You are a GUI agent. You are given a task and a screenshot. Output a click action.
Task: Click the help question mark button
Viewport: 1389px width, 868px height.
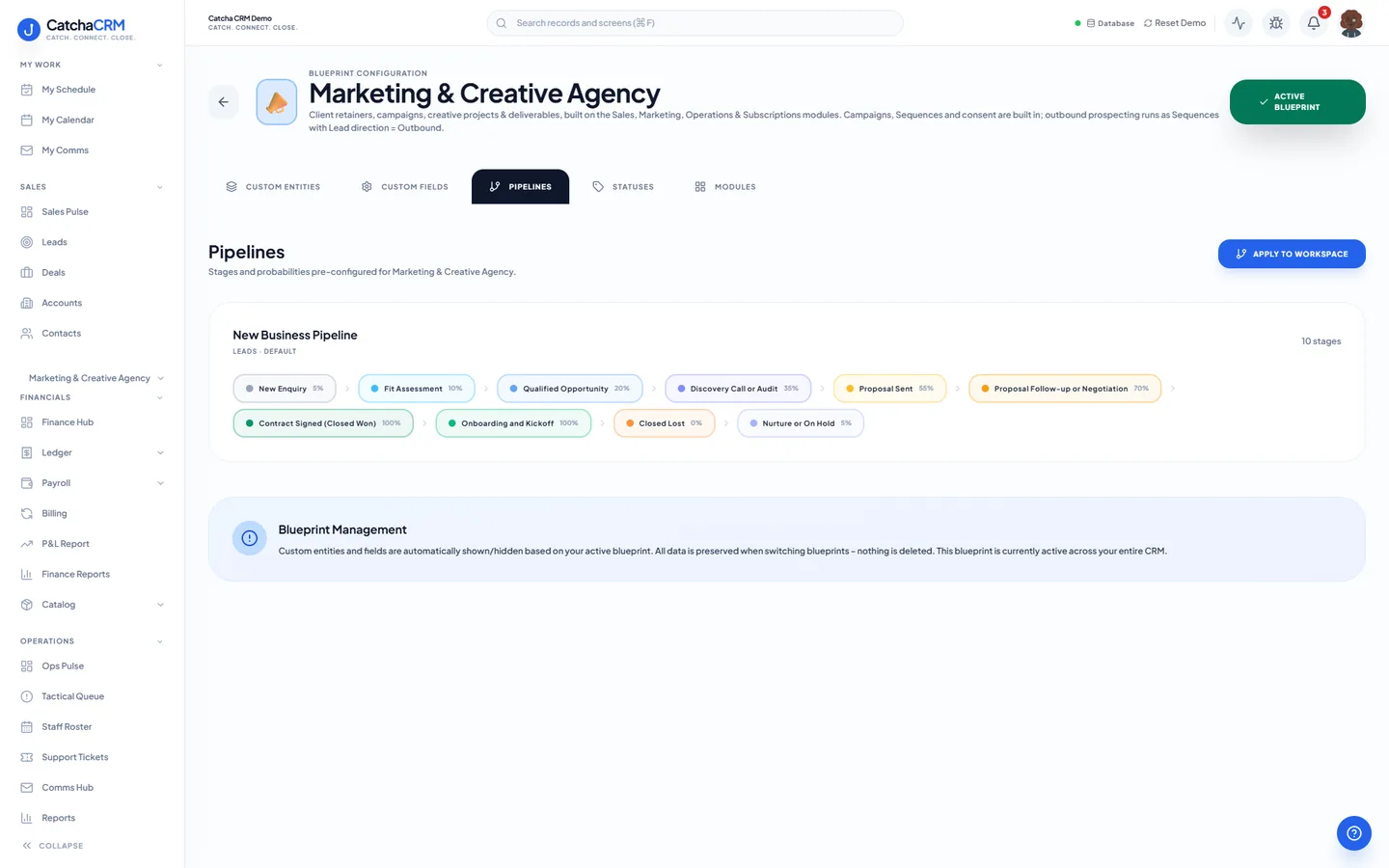(x=1354, y=833)
